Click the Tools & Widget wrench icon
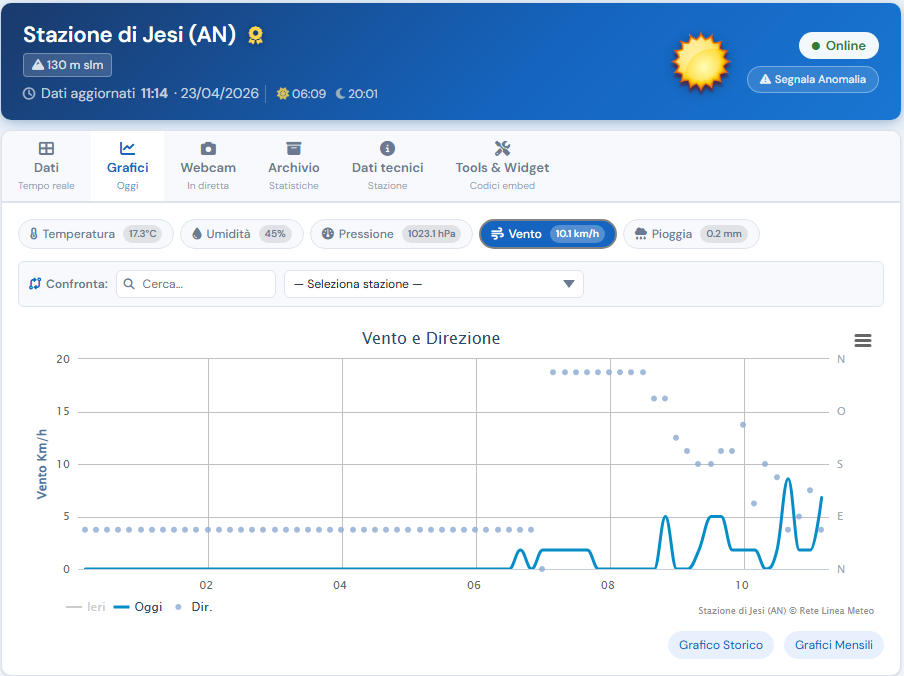 (502, 148)
